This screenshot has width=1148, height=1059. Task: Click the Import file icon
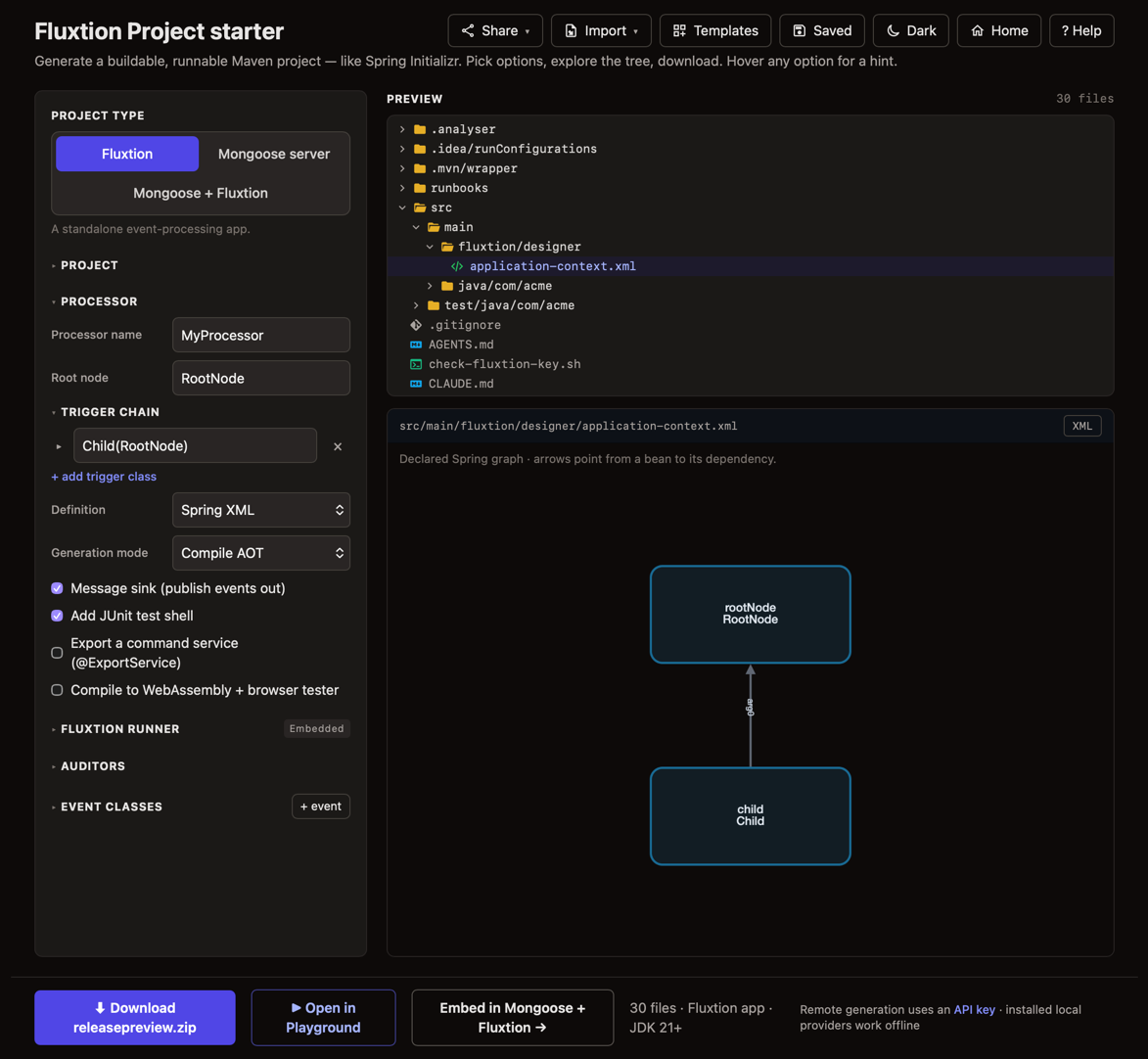(x=572, y=30)
